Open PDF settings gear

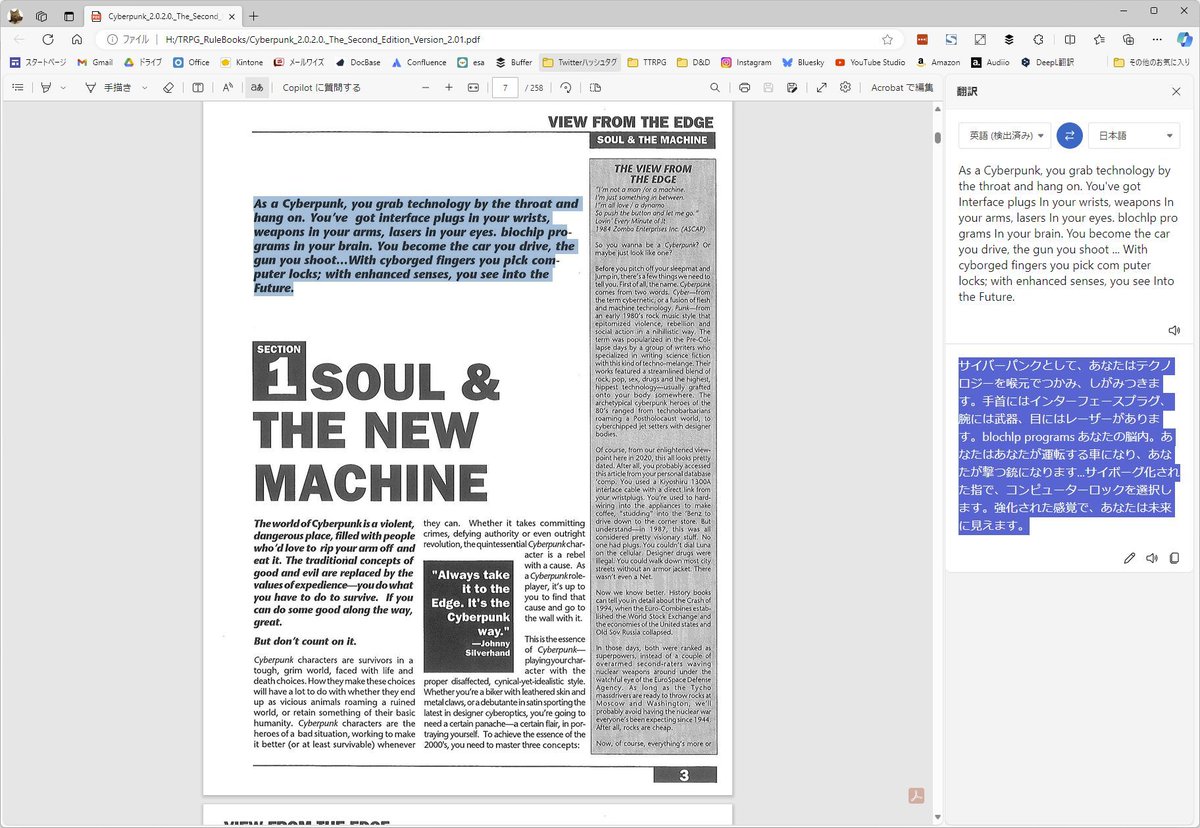pyautogui.click(x=845, y=88)
